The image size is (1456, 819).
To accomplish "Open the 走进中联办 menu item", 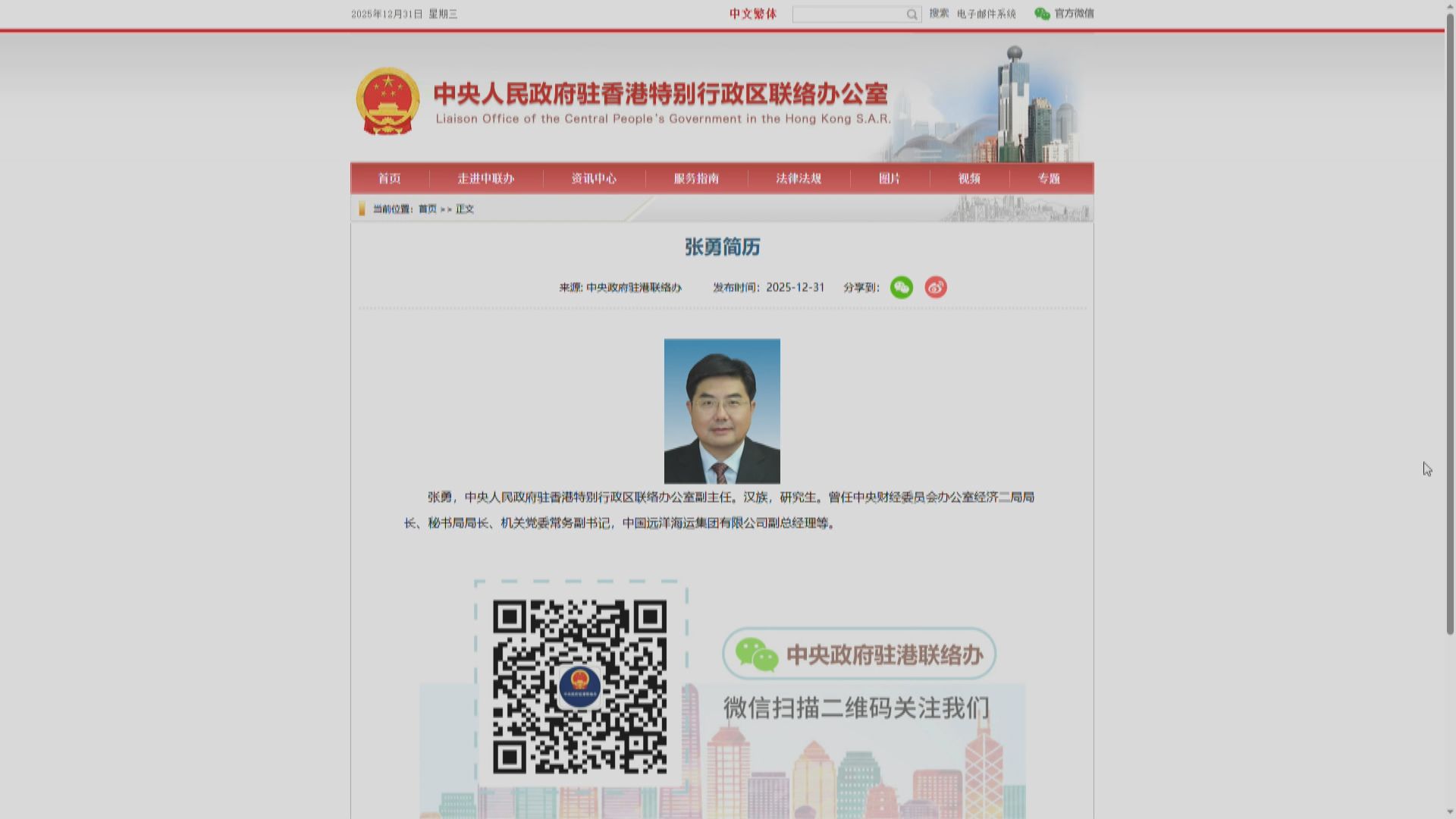I will [485, 179].
